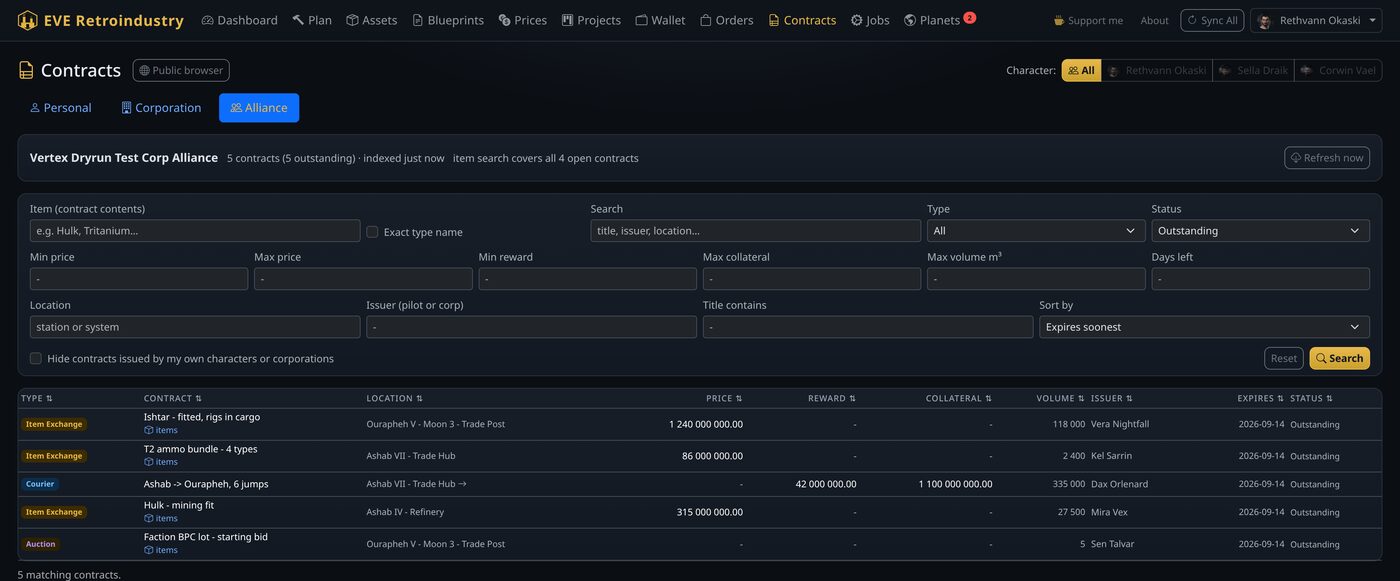Sort the table by Location column
The width and height of the screenshot is (1400, 581).
tap(394, 398)
